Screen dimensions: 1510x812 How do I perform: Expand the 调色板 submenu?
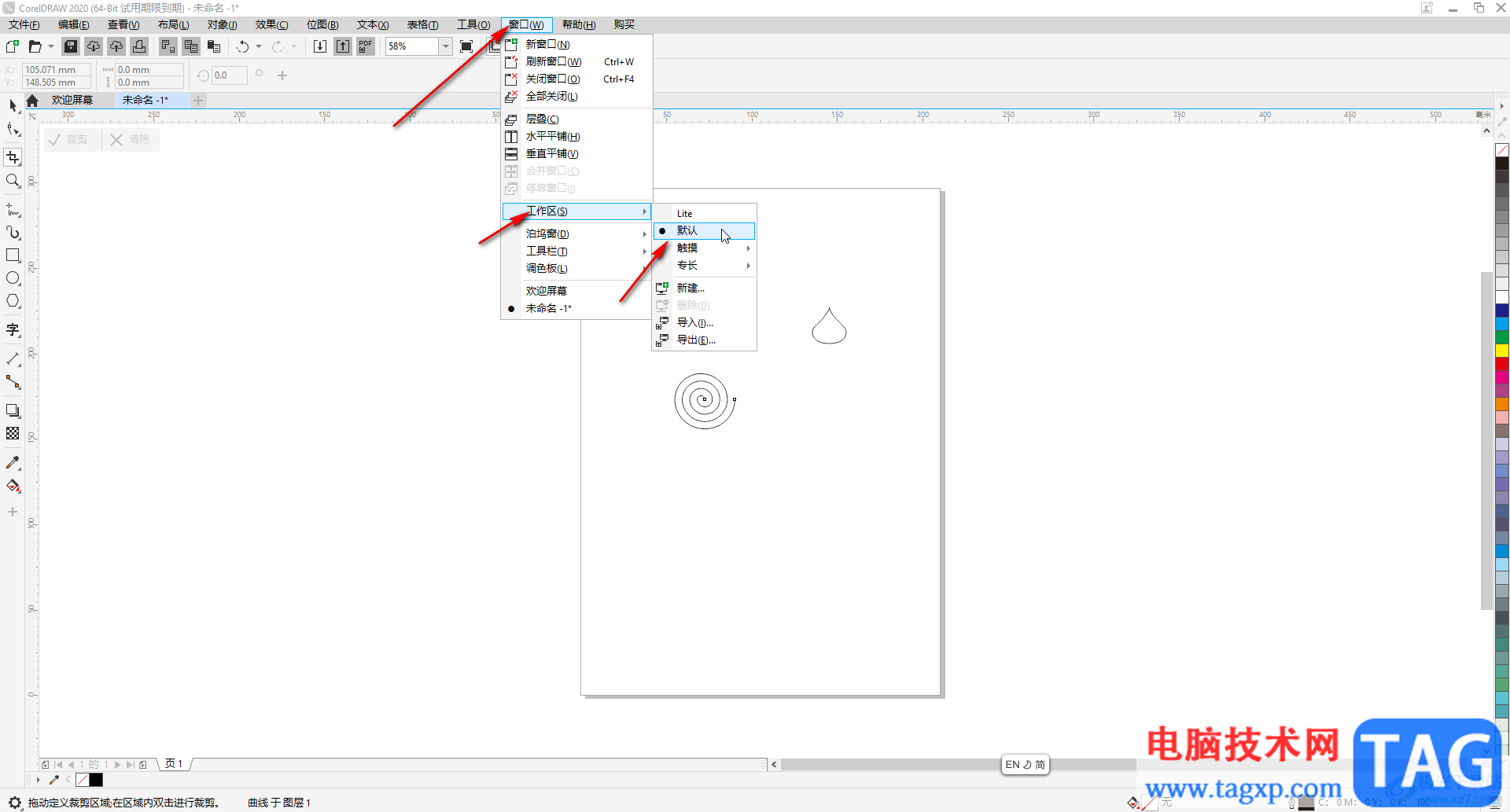point(576,268)
